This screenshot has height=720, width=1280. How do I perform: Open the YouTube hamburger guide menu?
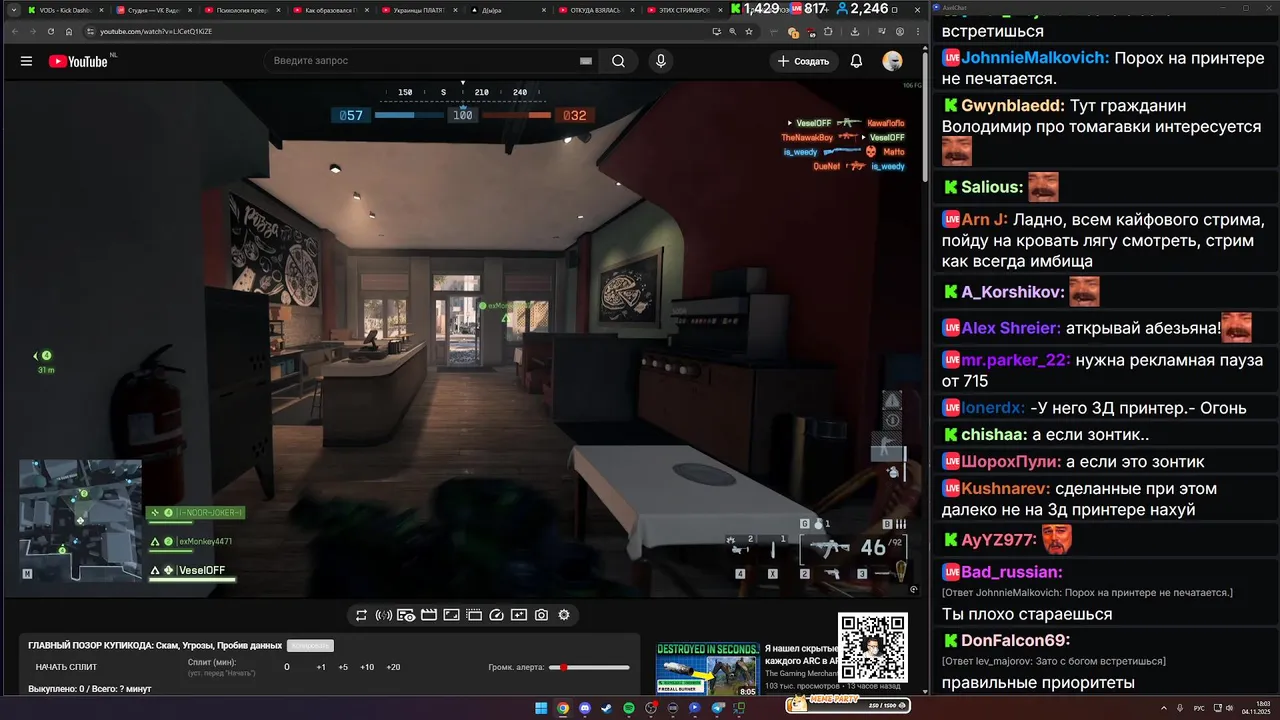26,61
